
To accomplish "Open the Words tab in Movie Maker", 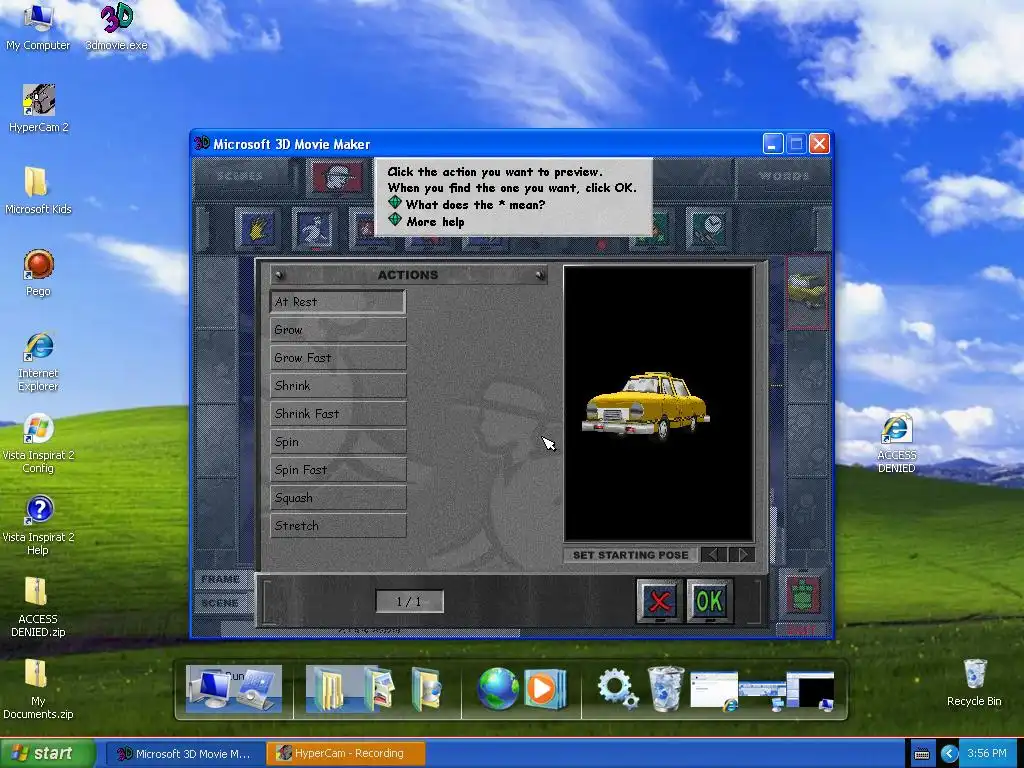I will pyautogui.click(x=783, y=176).
